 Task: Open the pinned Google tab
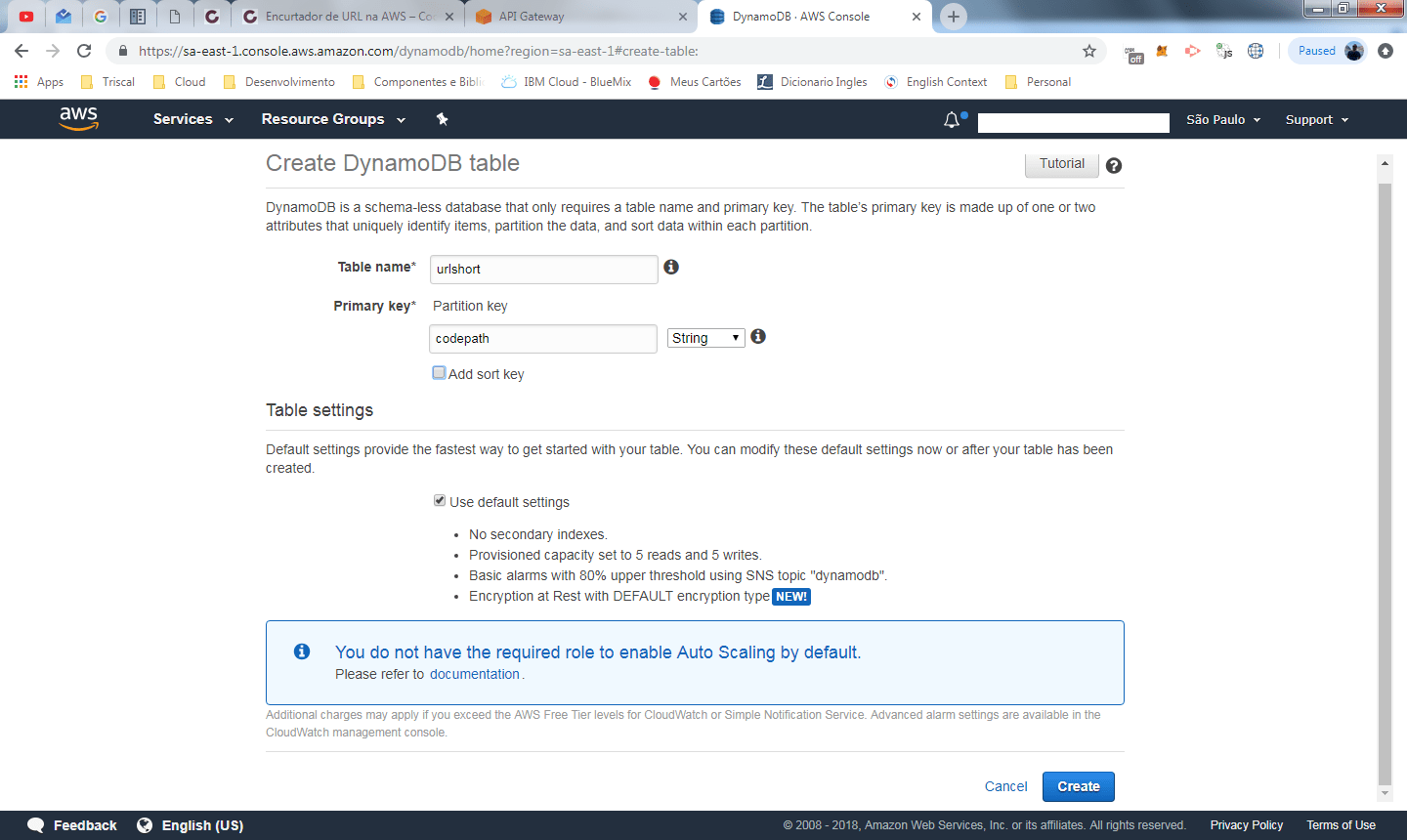(x=101, y=17)
